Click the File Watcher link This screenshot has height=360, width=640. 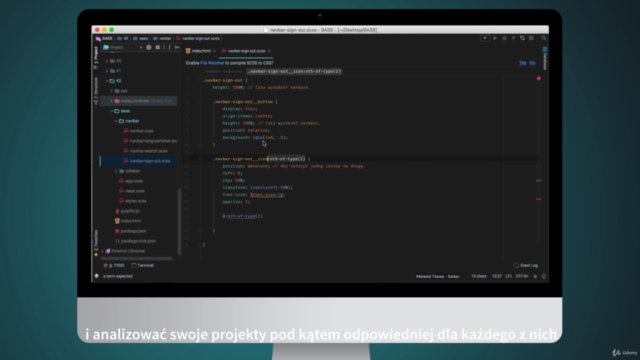point(212,63)
